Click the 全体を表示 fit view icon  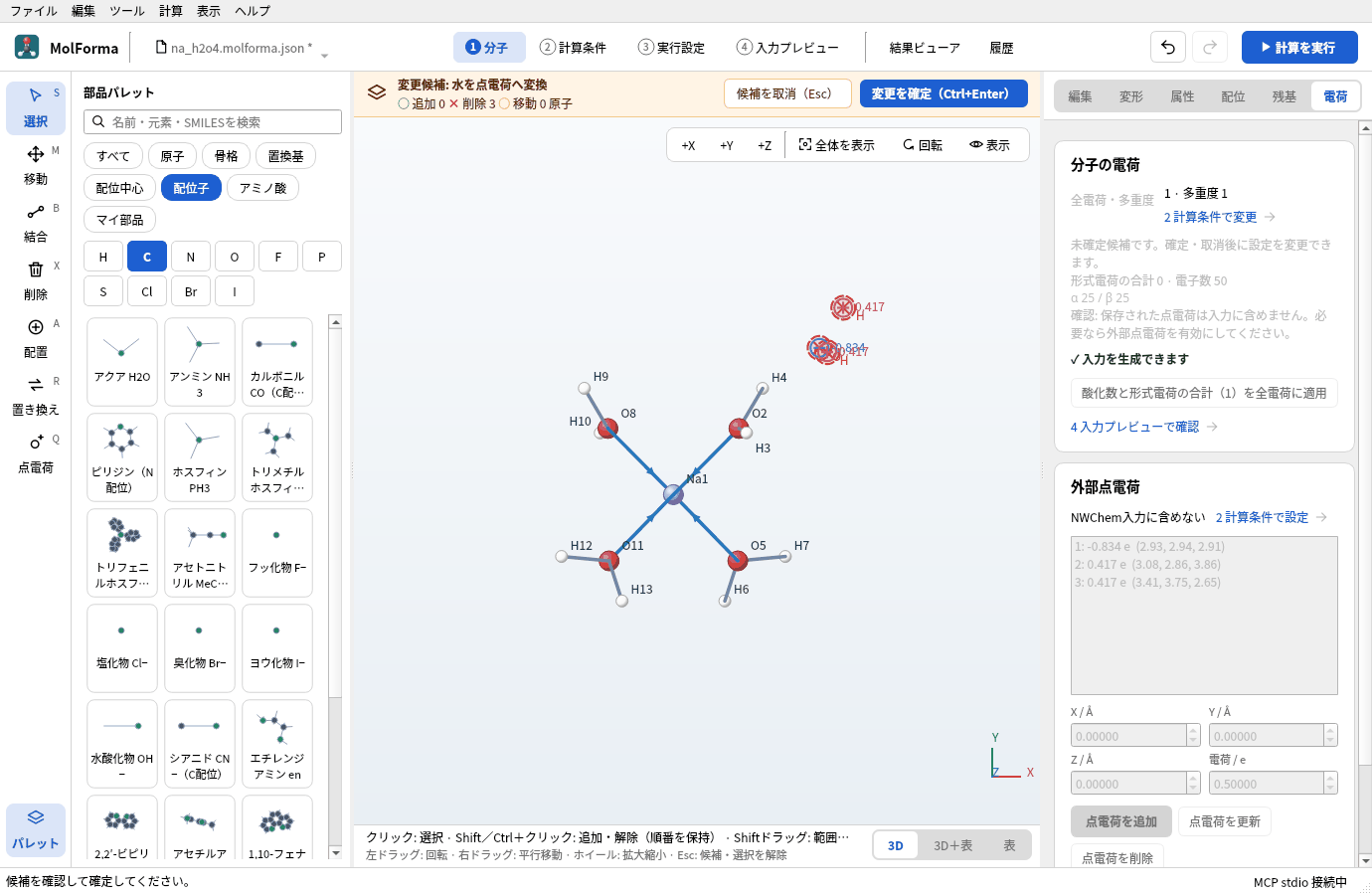pyautogui.click(x=805, y=145)
